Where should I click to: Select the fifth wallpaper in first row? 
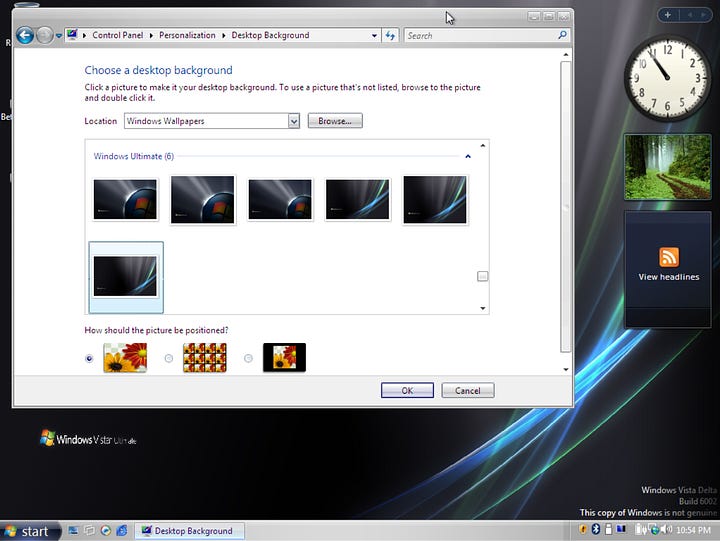434,199
